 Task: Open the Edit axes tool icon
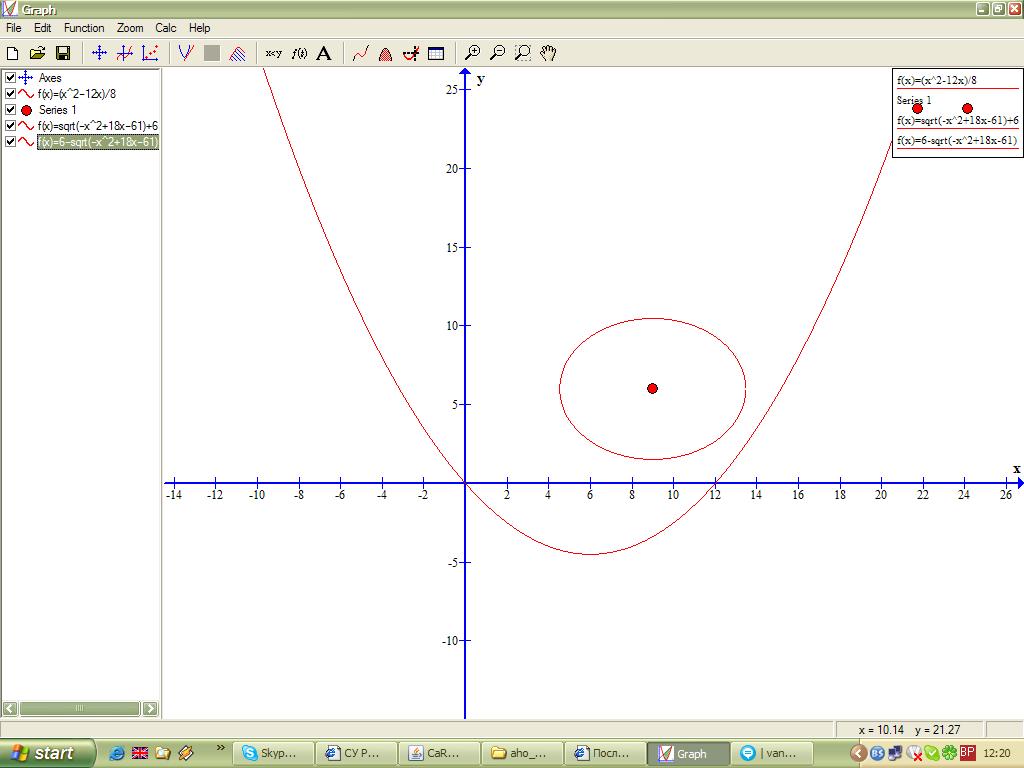(x=99, y=53)
